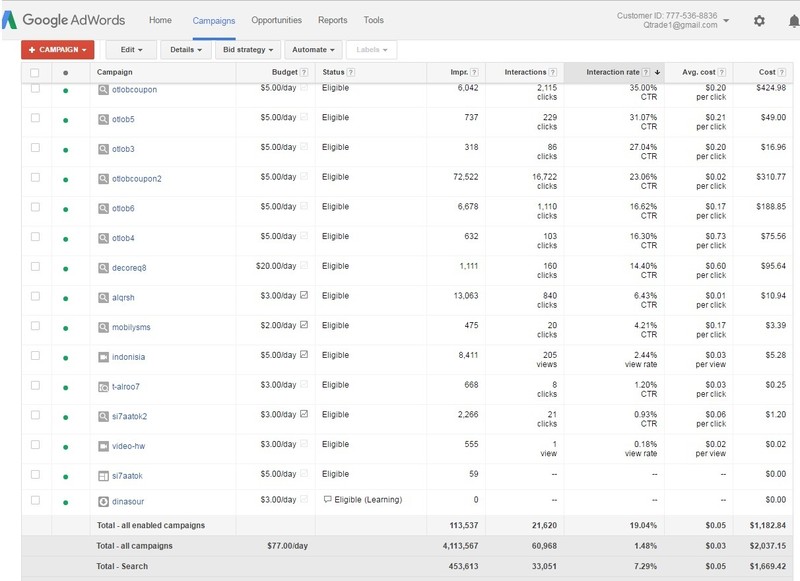Open the Settings gear icon
The image size is (800, 581).
point(759,21)
